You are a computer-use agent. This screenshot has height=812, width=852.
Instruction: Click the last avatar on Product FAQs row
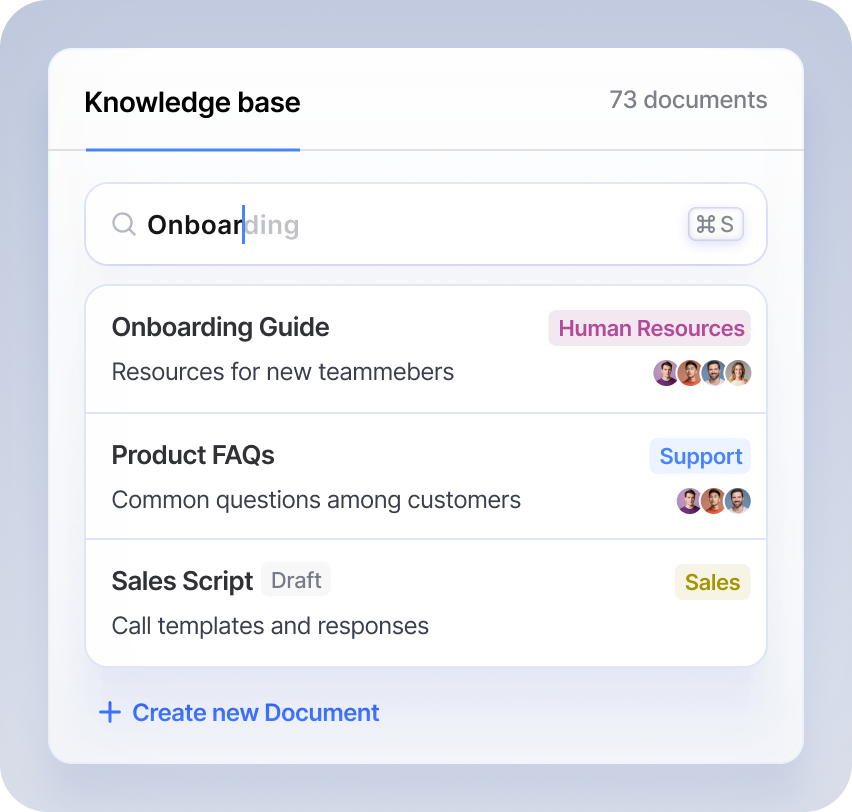tap(738, 502)
